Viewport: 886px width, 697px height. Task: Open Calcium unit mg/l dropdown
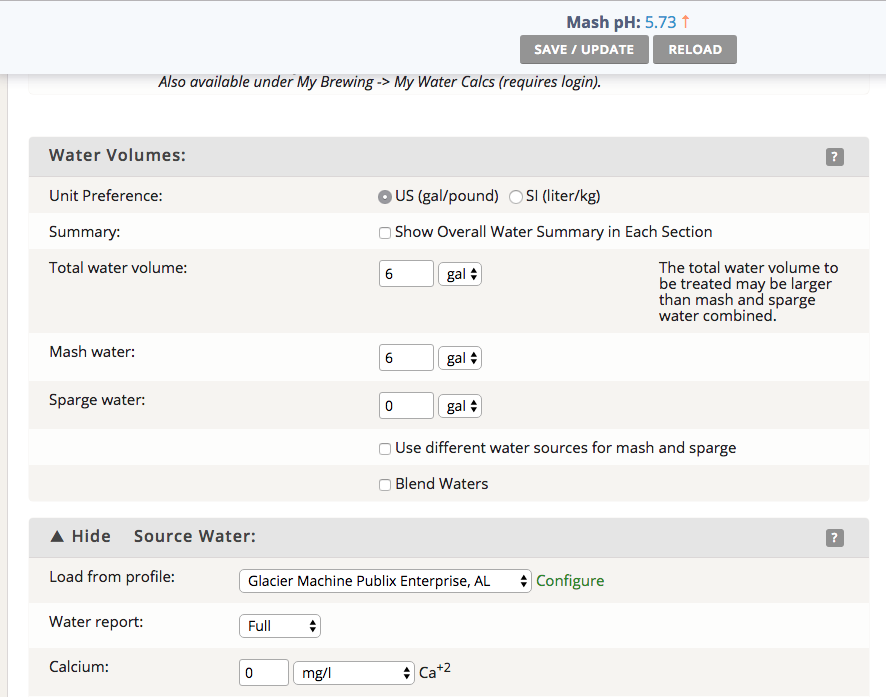pyautogui.click(x=353, y=673)
